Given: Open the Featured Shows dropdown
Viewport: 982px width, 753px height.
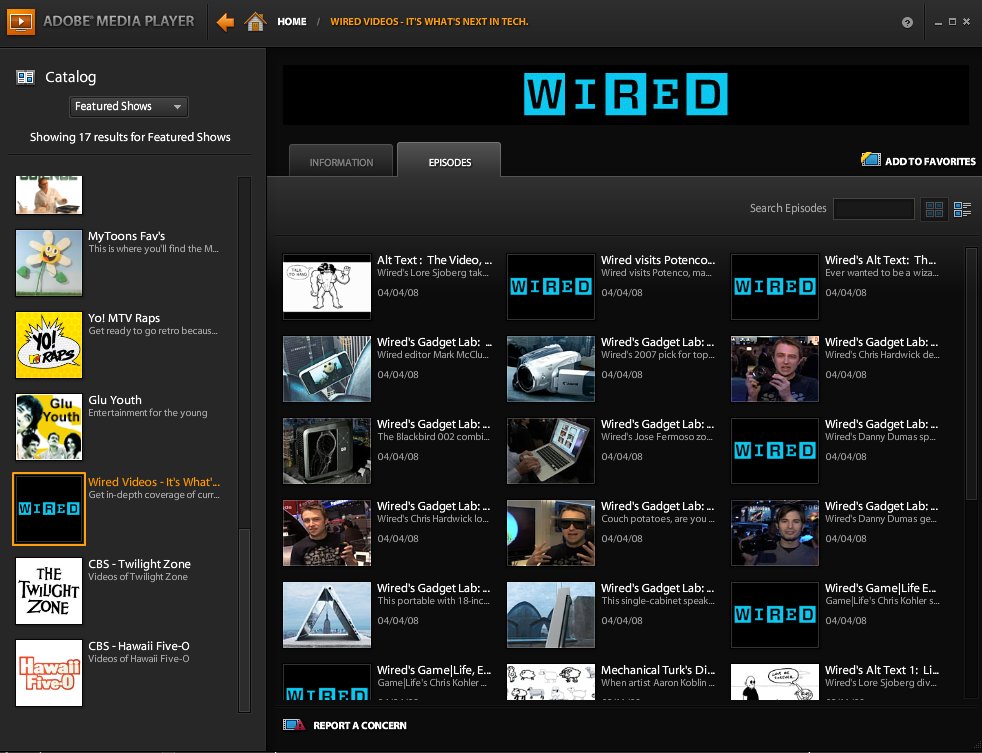Looking at the screenshot, I should point(128,106).
